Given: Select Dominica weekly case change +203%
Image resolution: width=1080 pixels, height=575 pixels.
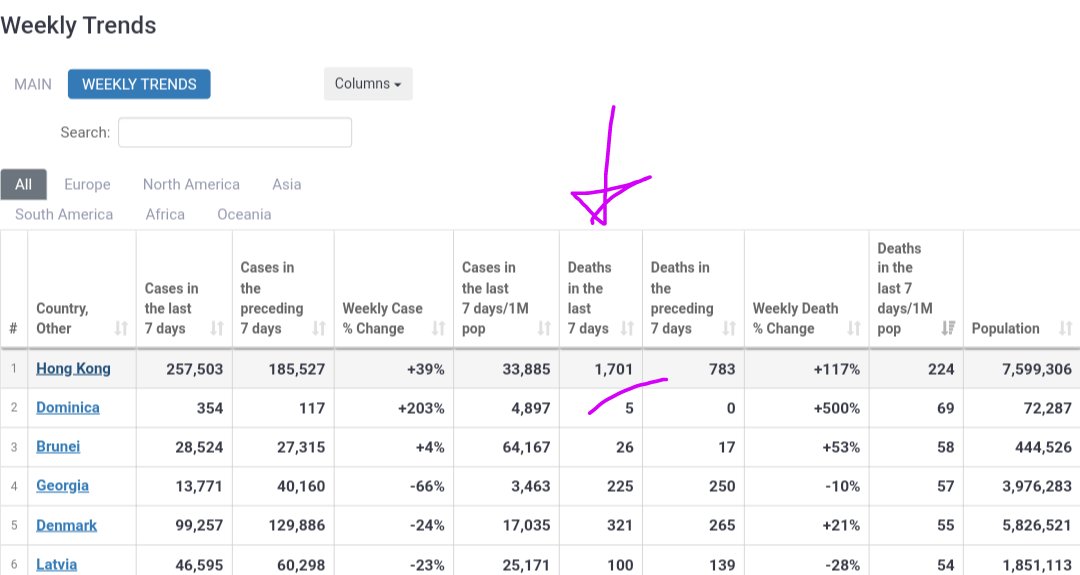Looking at the screenshot, I should click(x=421, y=408).
